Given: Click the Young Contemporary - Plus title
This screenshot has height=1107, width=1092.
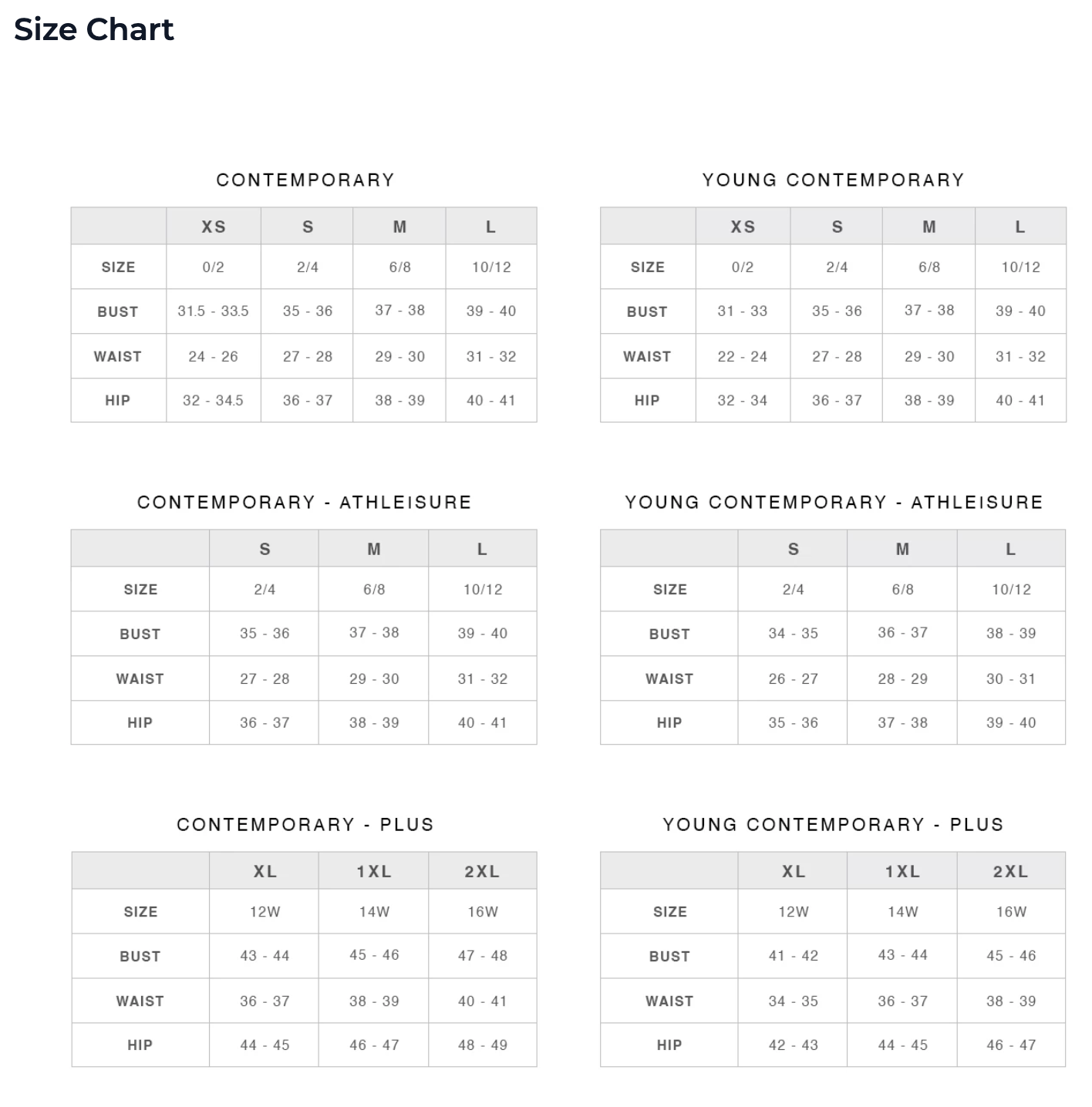Looking at the screenshot, I should pyautogui.click(x=834, y=824).
